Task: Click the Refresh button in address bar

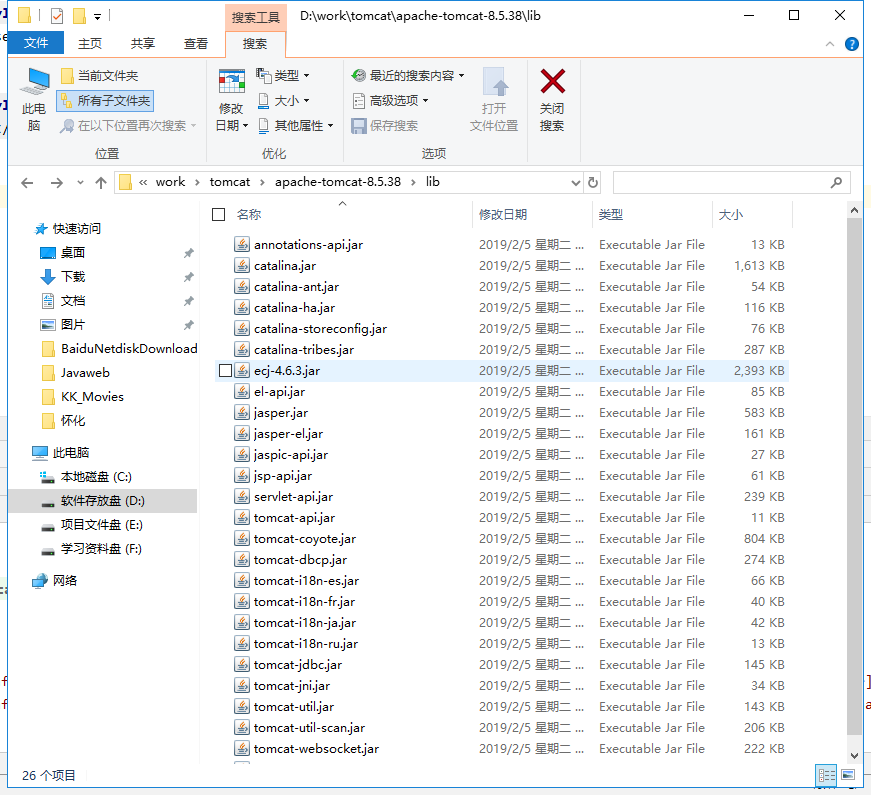Action: click(x=593, y=182)
